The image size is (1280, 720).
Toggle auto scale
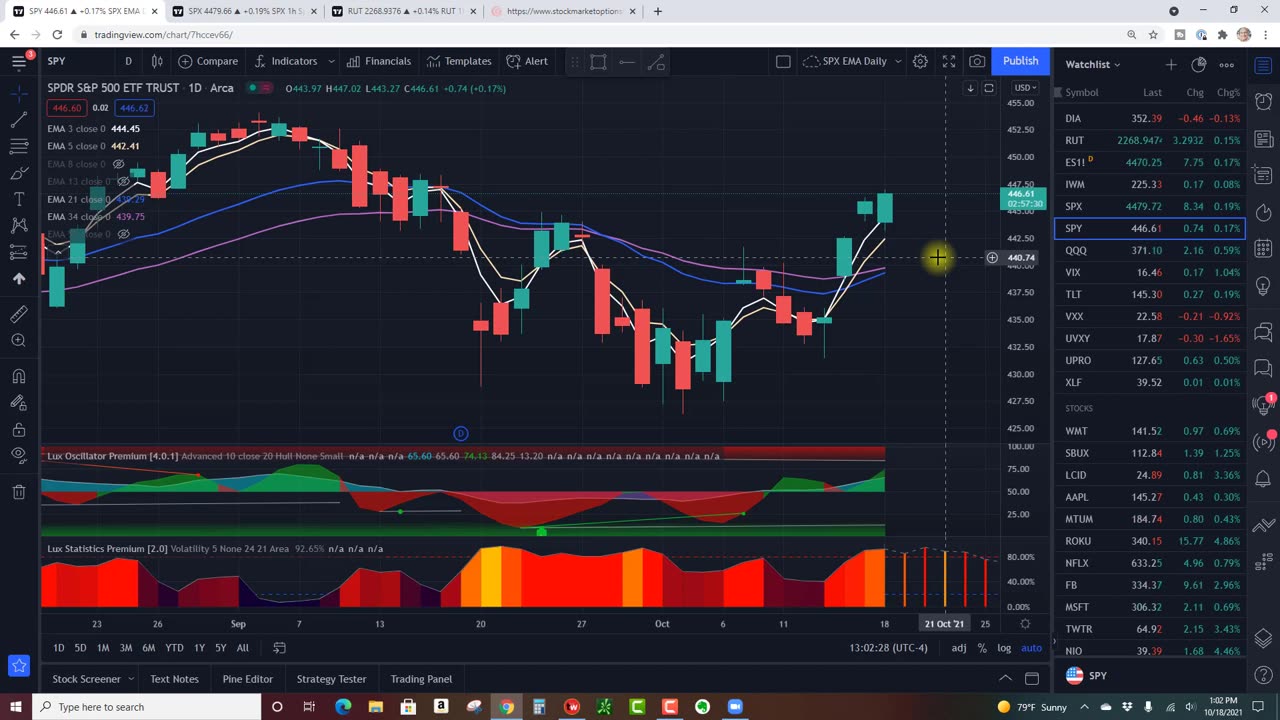[1031, 648]
